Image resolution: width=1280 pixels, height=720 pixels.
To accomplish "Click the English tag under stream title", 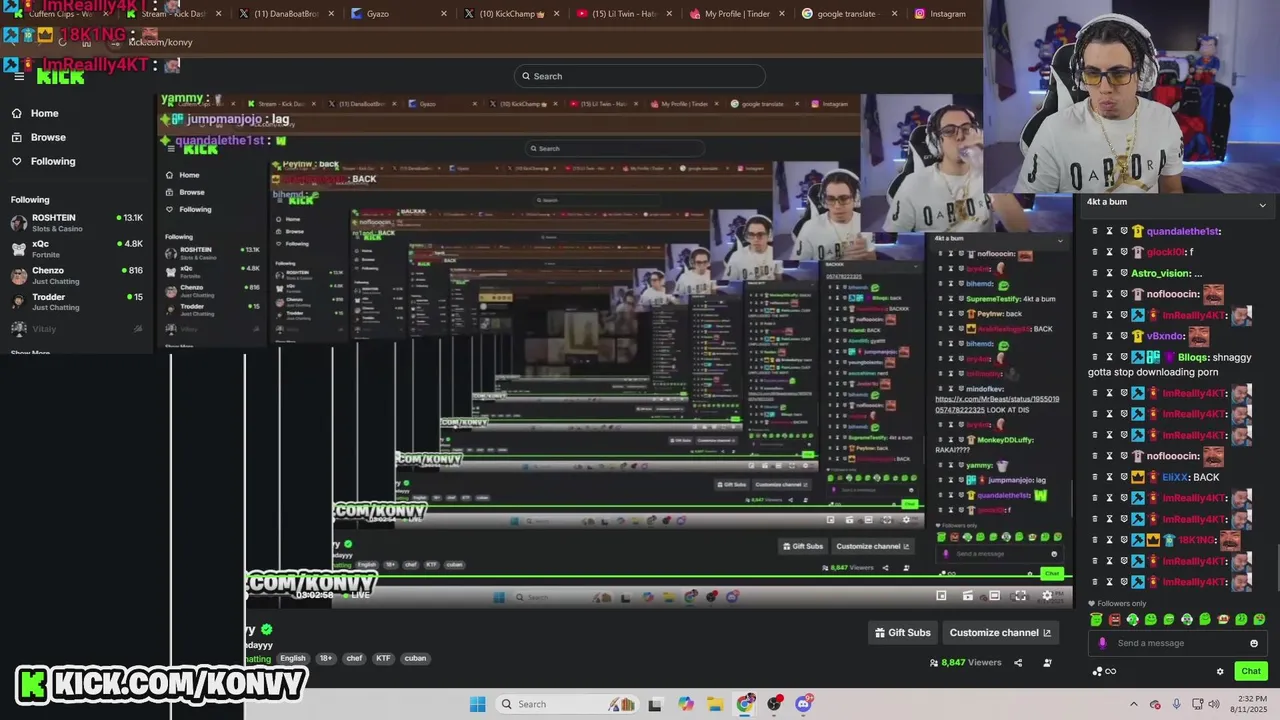I will tap(293, 658).
